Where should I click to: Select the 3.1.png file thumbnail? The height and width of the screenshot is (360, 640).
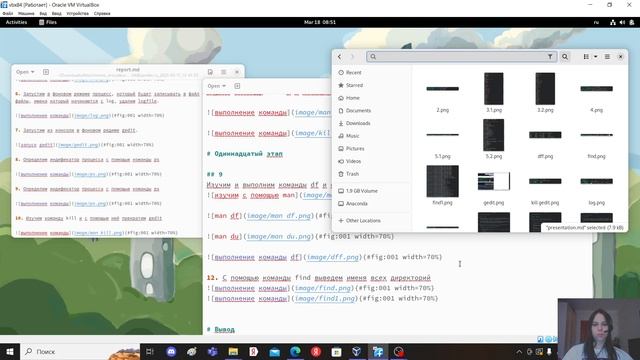494,89
